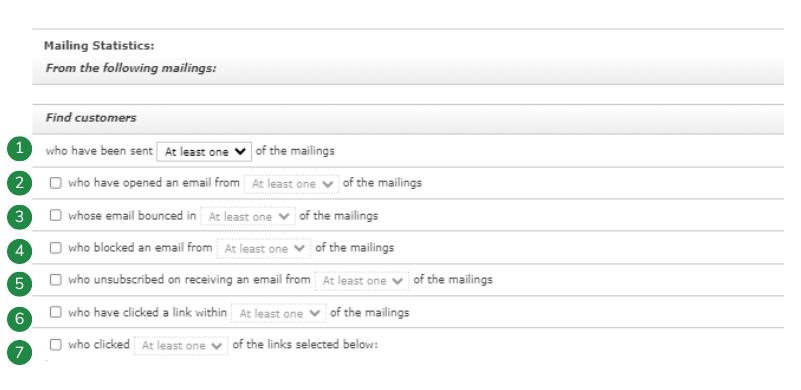Toggle 'who unsubscribed on receiving' checkbox
This screenshot has height=390, width=801.
(56, 280)
